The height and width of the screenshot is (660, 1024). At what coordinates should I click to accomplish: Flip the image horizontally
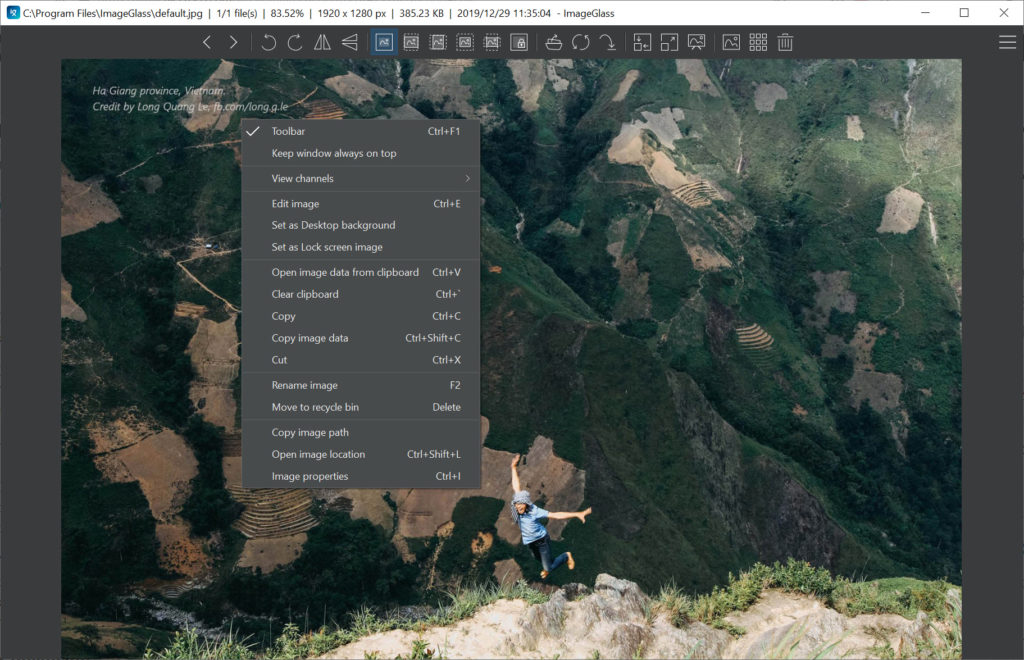click(x=322, y=42)
